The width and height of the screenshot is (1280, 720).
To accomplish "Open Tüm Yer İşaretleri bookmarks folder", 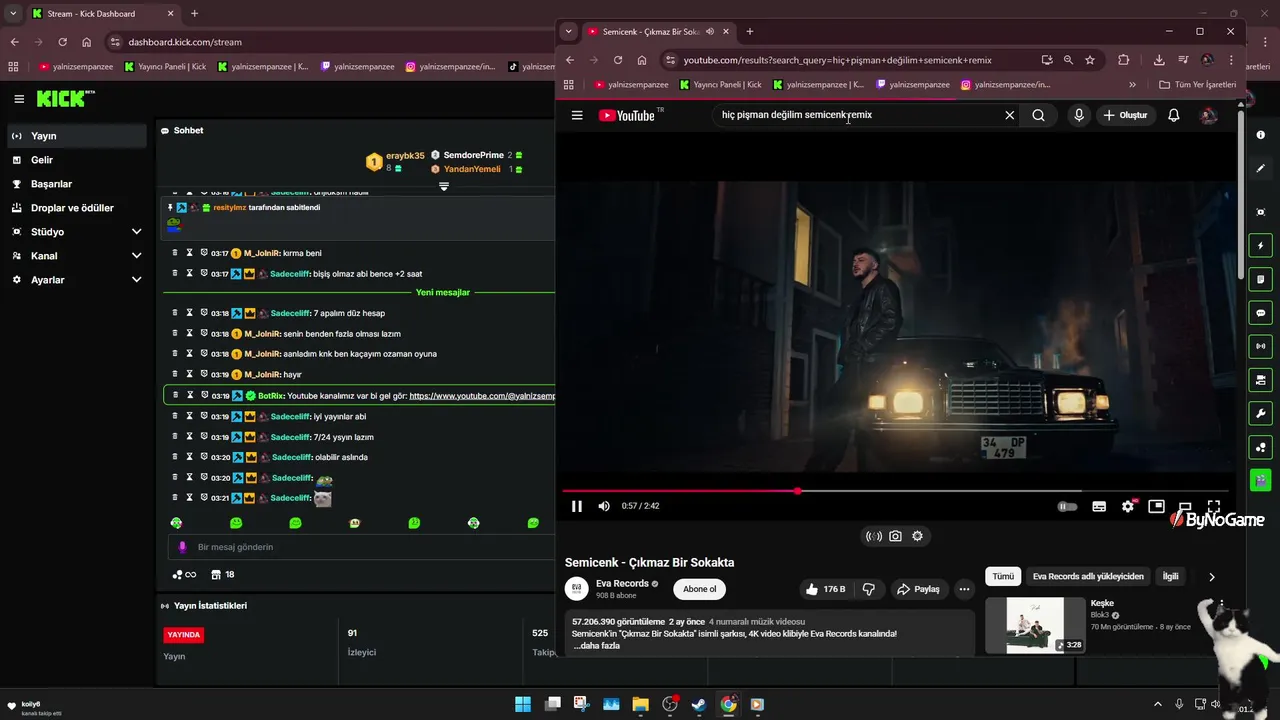I will click(1197, 85).
